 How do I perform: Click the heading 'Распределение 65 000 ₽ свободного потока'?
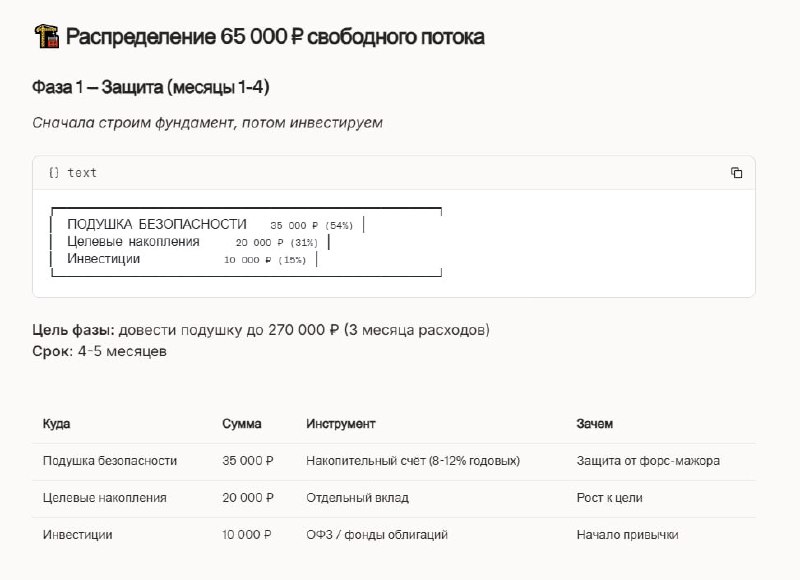275,37
